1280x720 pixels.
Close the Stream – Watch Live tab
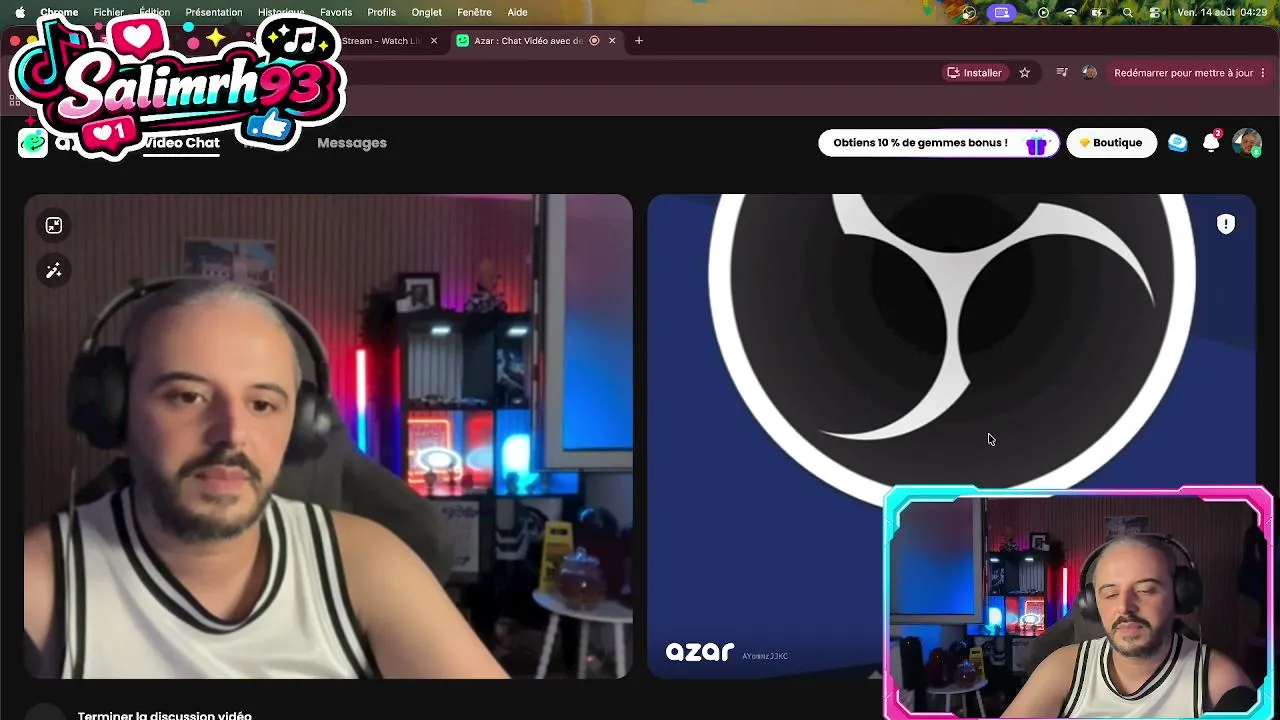pyautogui.click(x=434, y=41)
